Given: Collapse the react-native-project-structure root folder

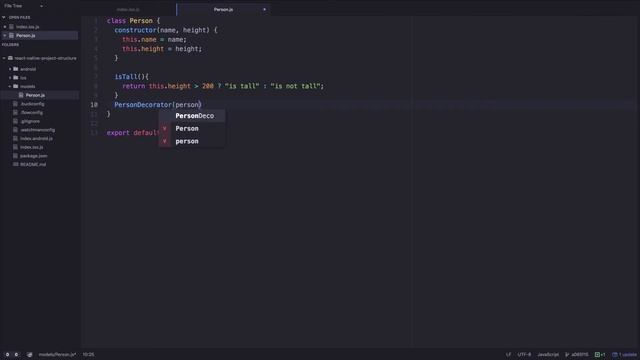Looking at the screenshot, I should click(4, 58).
